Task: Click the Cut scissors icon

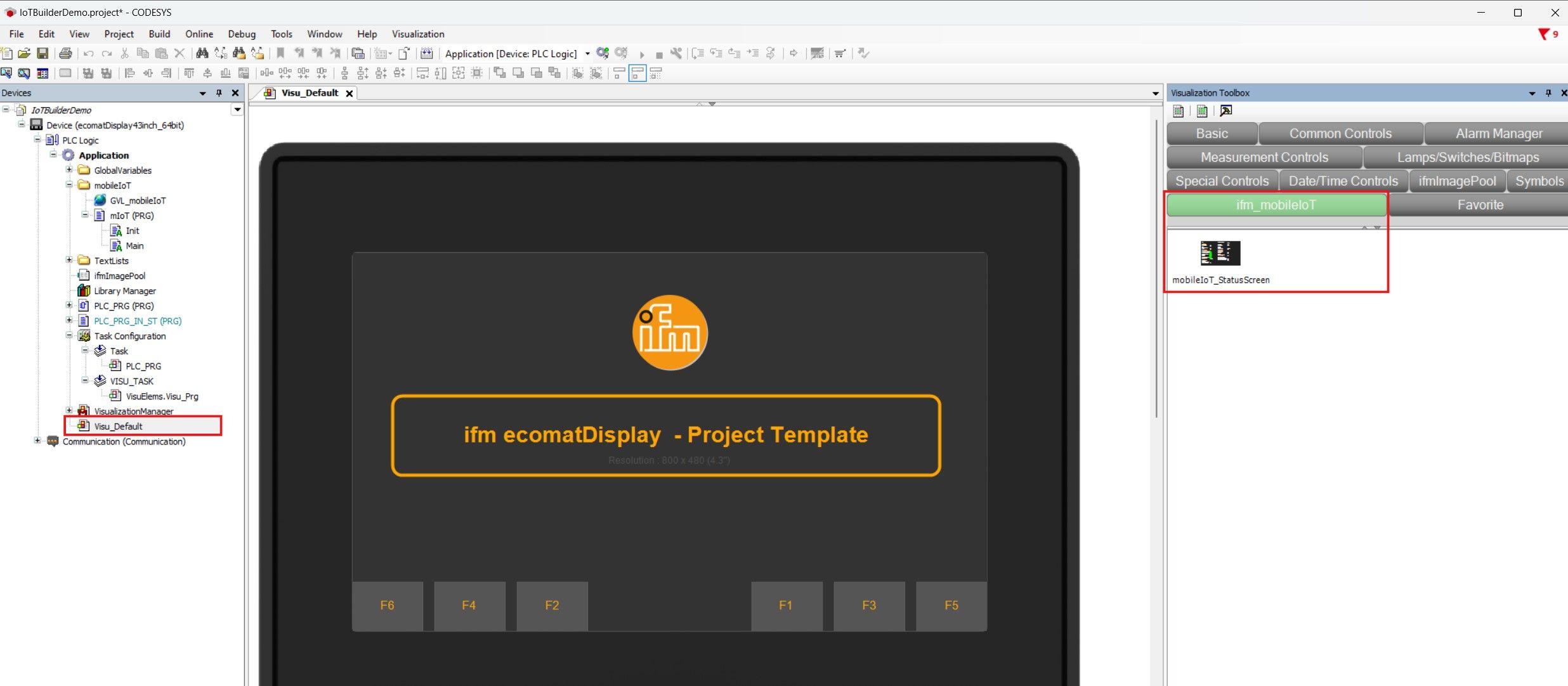Action: tap(125, 53)
